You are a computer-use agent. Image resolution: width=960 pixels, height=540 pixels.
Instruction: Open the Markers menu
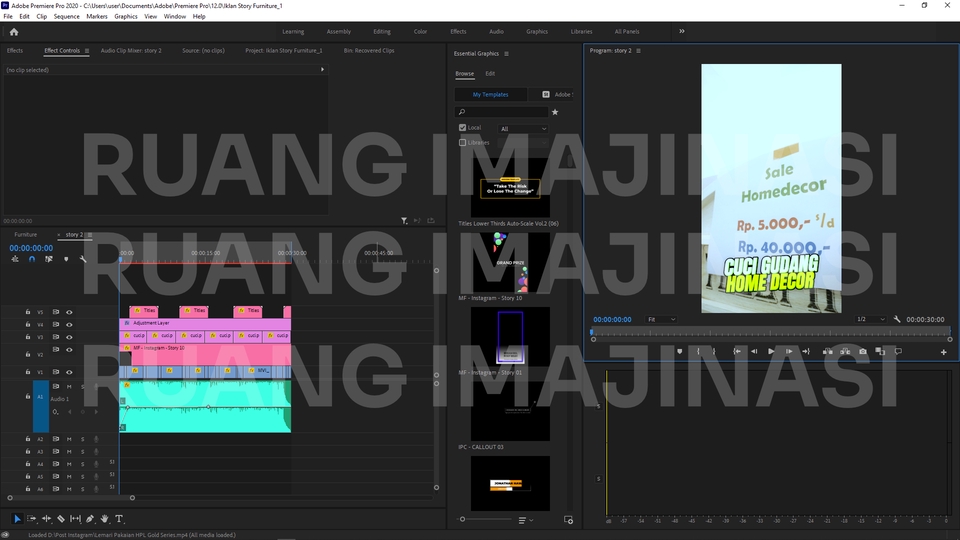97,17
